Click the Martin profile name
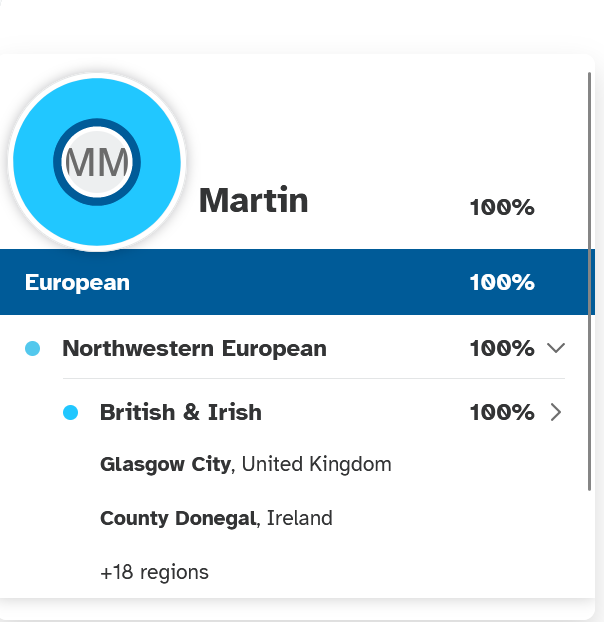The width and height of the screenshot is (604, 622). pyautogui.click(x=253, y=200)
